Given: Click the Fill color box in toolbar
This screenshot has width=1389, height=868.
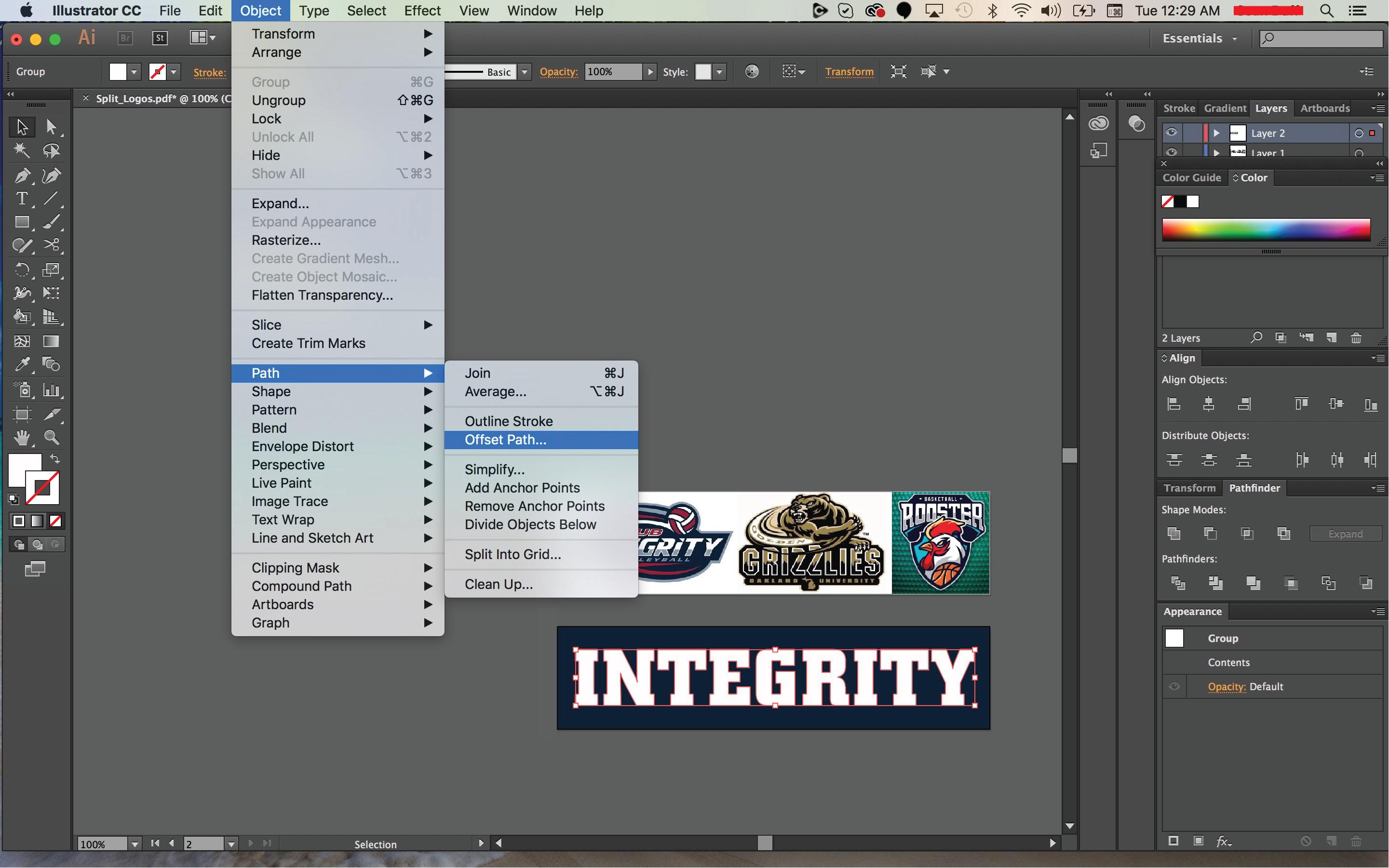Looking at the screenshot, I should (x=25, y=470).
